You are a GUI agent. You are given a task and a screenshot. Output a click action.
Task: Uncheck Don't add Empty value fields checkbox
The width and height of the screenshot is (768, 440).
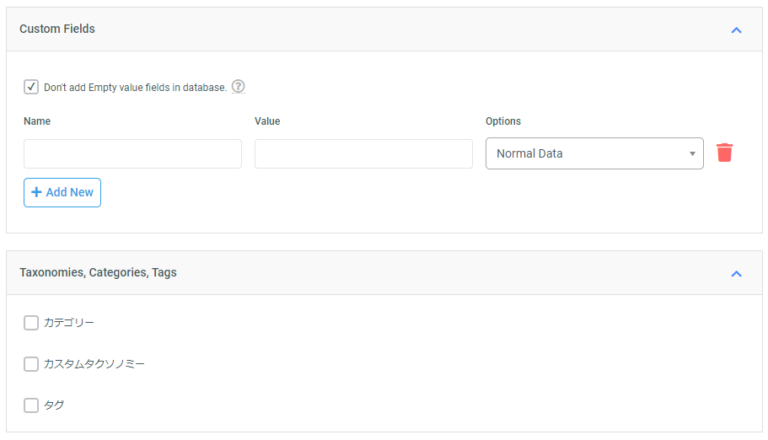click(31, 87)
